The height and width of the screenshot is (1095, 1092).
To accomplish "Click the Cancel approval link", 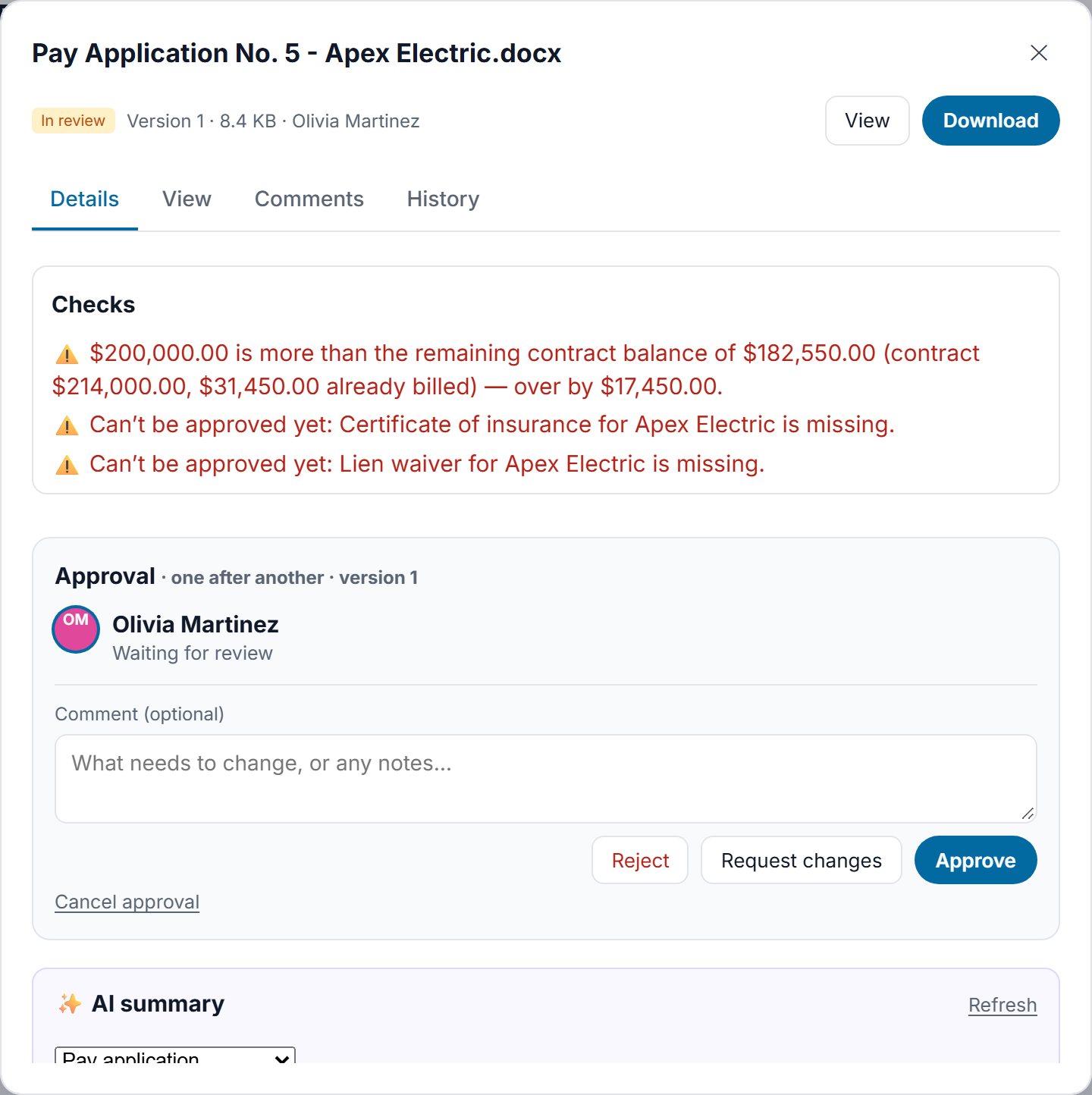I will [x=127, y=902].
